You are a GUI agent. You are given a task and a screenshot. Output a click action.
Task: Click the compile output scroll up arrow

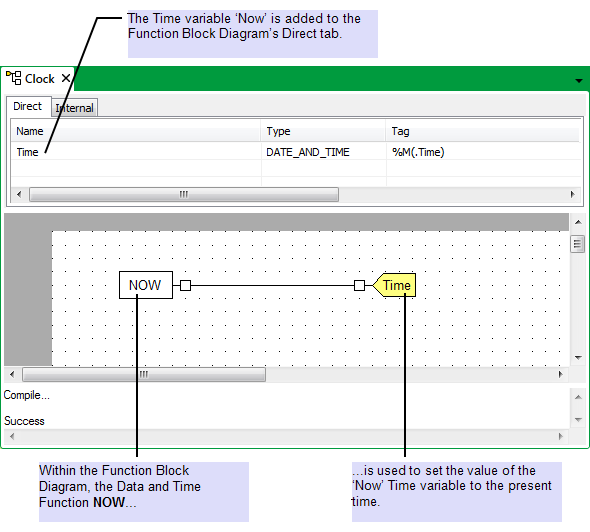point(578,397)
